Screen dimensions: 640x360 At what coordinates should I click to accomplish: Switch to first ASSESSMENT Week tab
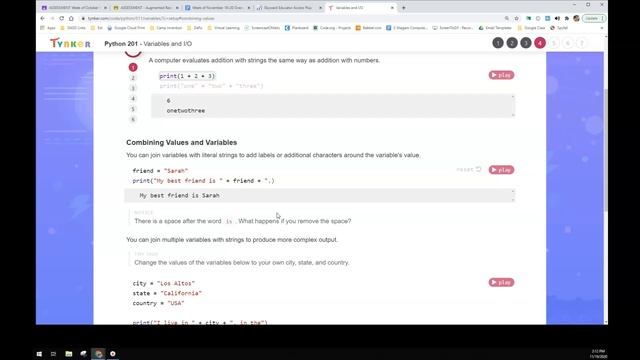pos(74,8)
